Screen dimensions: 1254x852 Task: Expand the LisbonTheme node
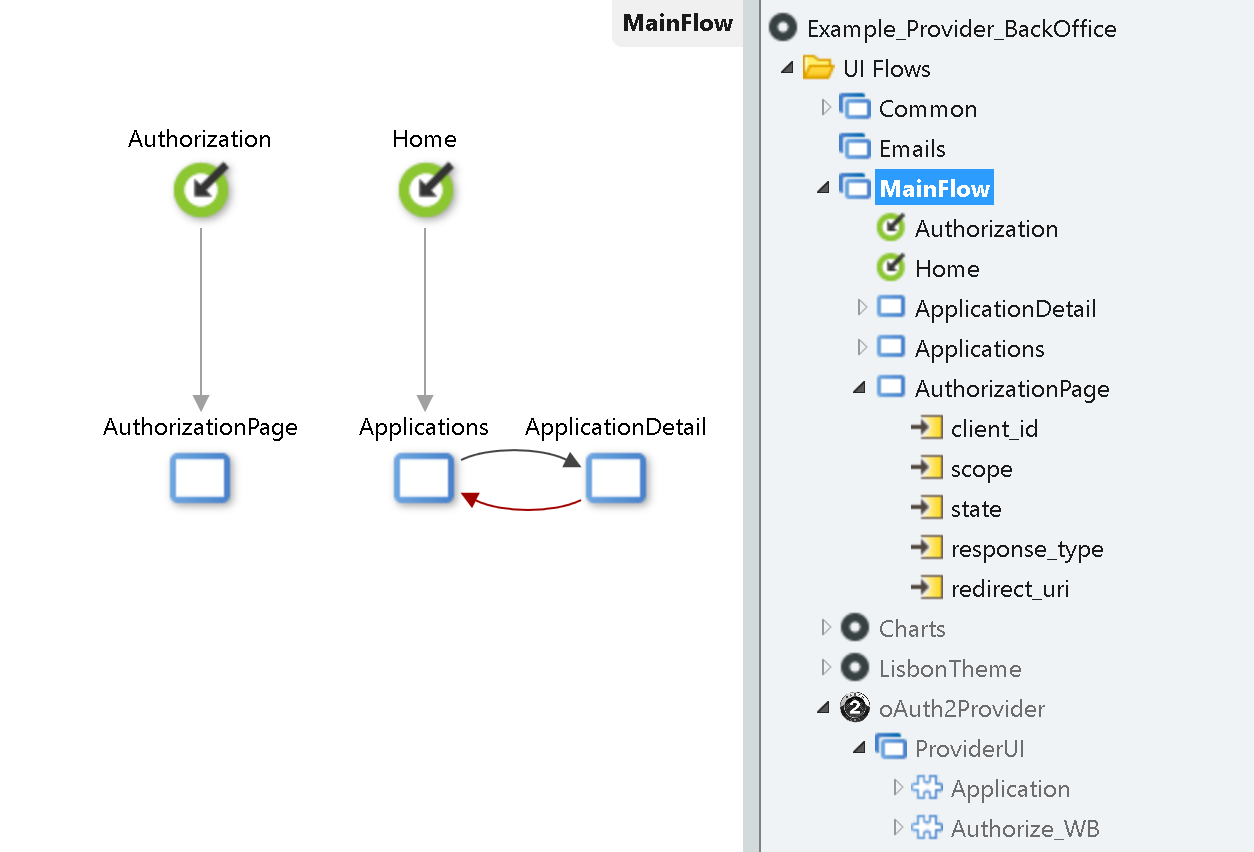(x=826, y=668)
